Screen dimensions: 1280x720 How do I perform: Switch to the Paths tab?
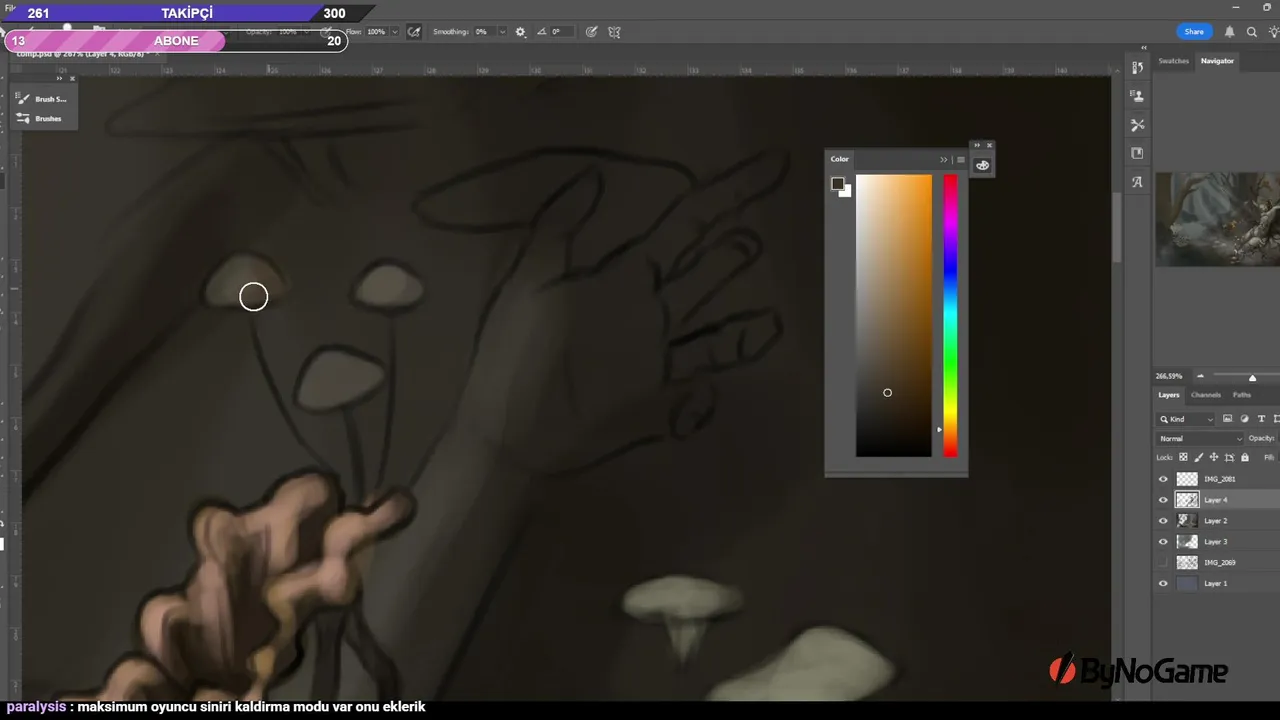(1242, 395)
